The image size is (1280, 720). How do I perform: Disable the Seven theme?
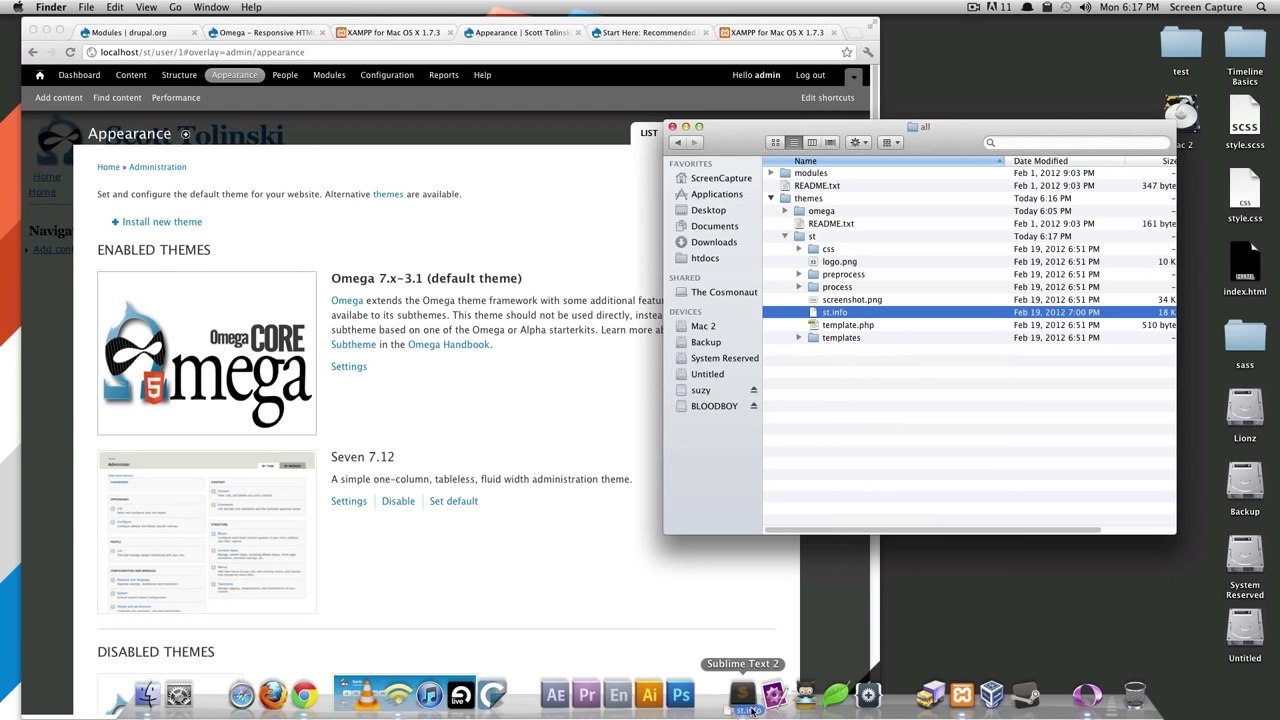pyautogui.click(x=398, y=501)
